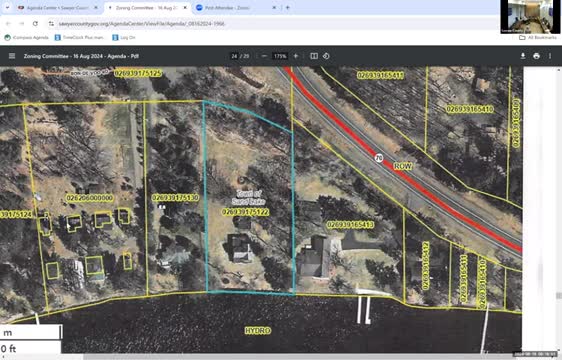The image size is (562, 360).
Task: Click parcel label 02693917512S at top
Action: coord(138,74)
